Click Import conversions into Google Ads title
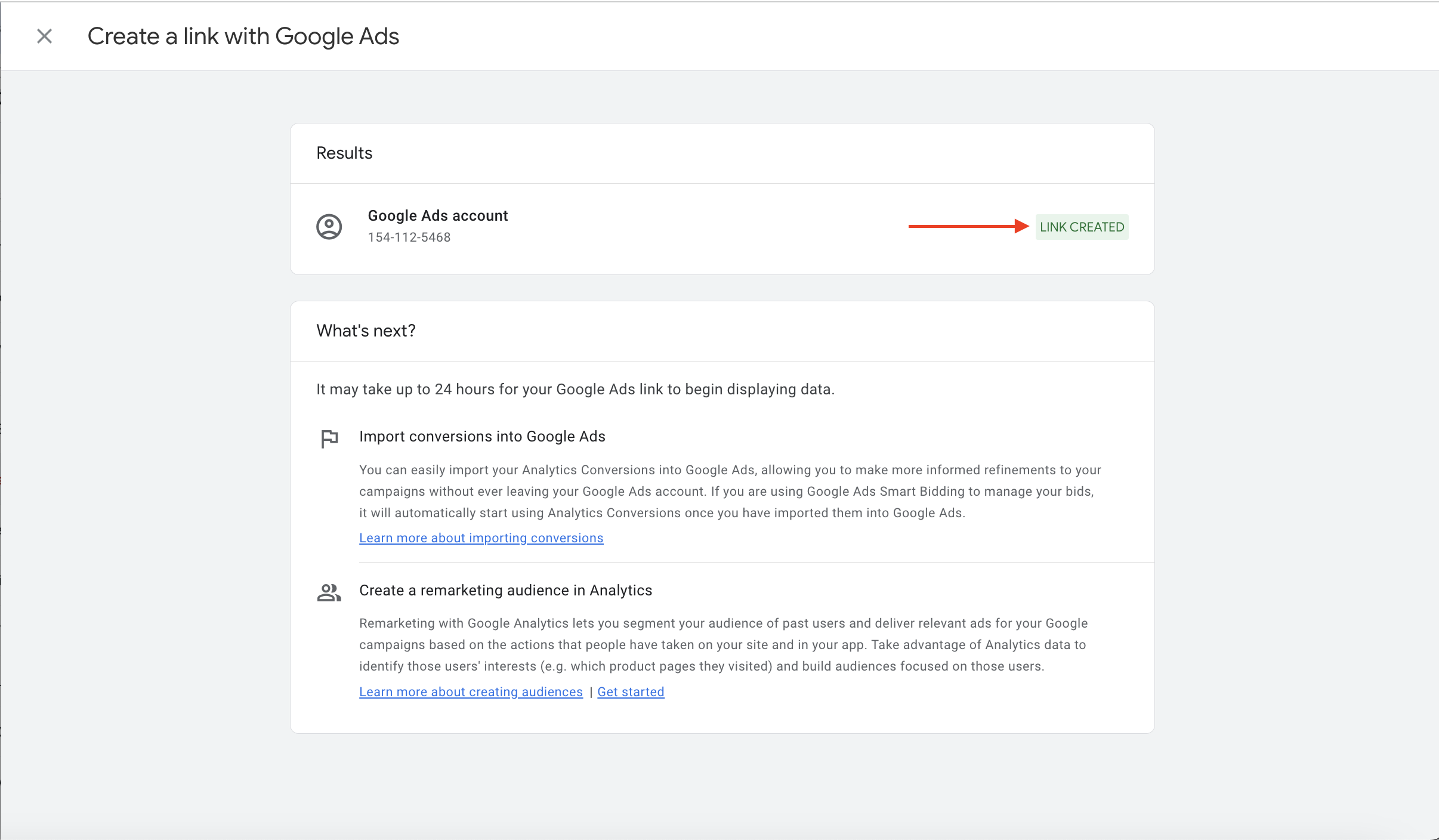This screenshot has width=1439, height=840. click(482, 437)
